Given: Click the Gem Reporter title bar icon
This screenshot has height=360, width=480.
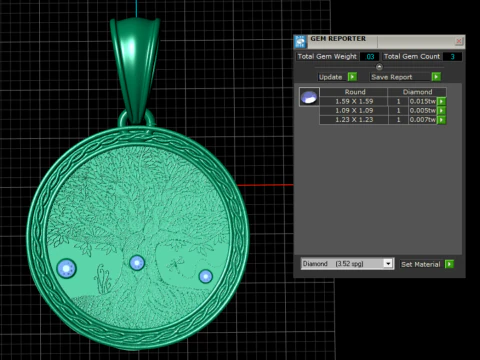Looking at the screenshot, I should [300, 42].
